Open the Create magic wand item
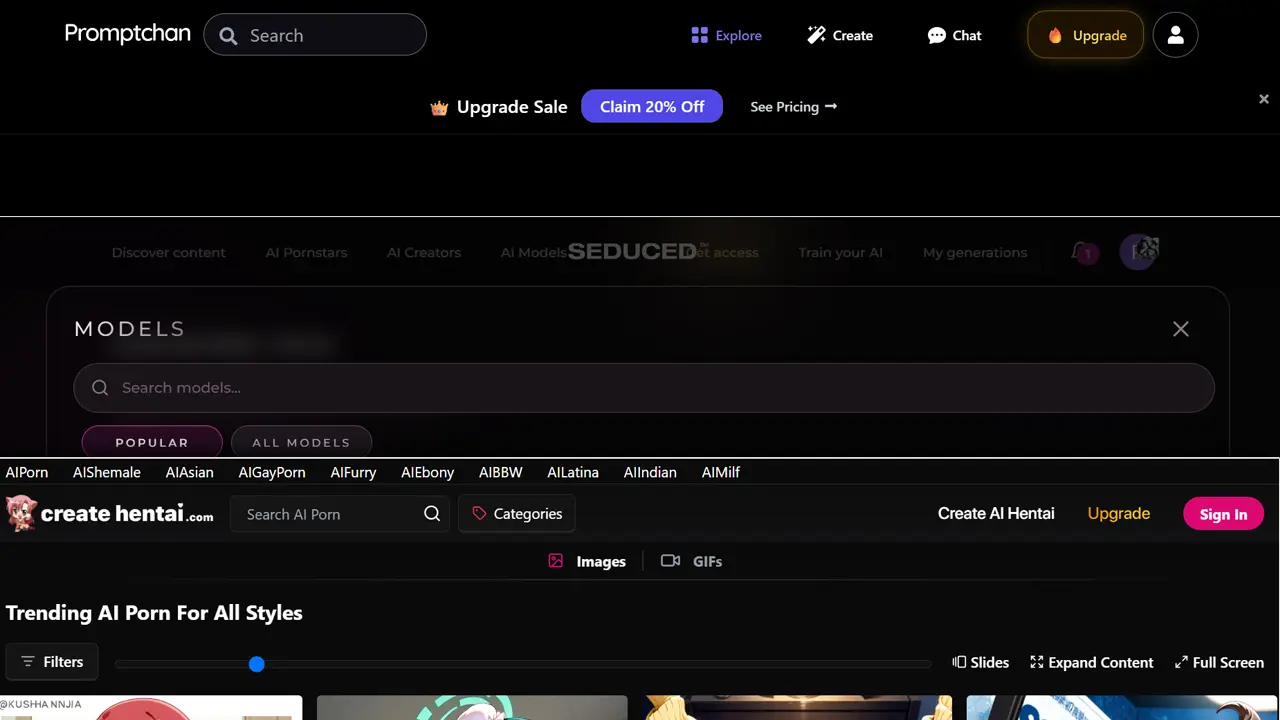The width and height of the screenshot is (1280, 720). 840,35
